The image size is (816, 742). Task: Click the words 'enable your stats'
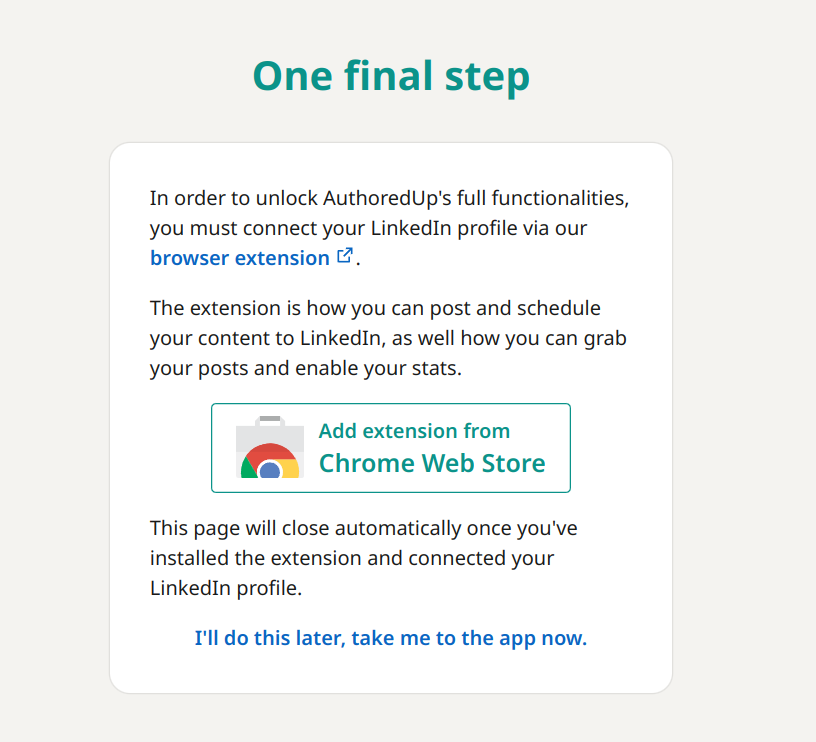click(378, 368)
